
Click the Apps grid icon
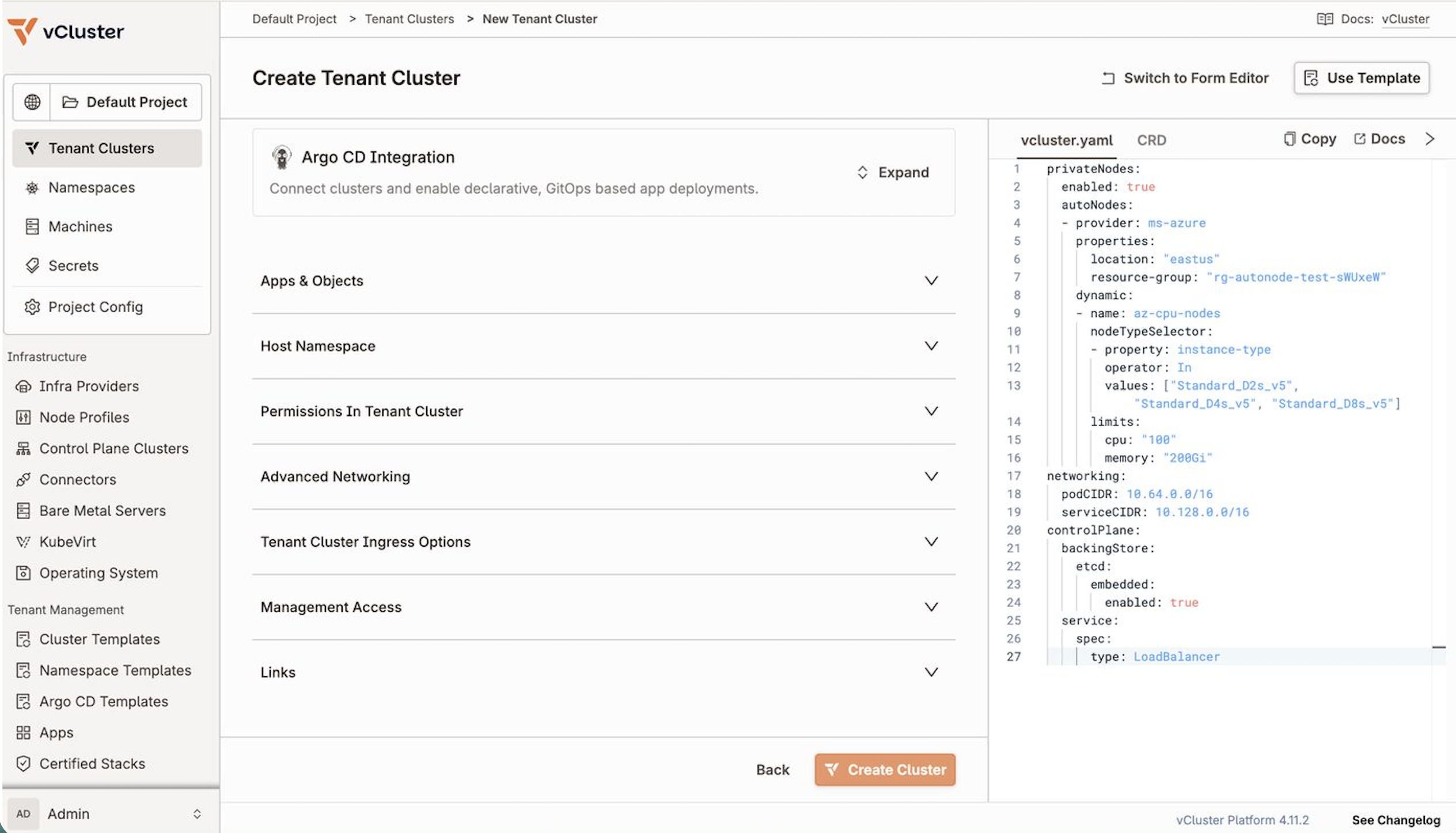tap(23, 732)
